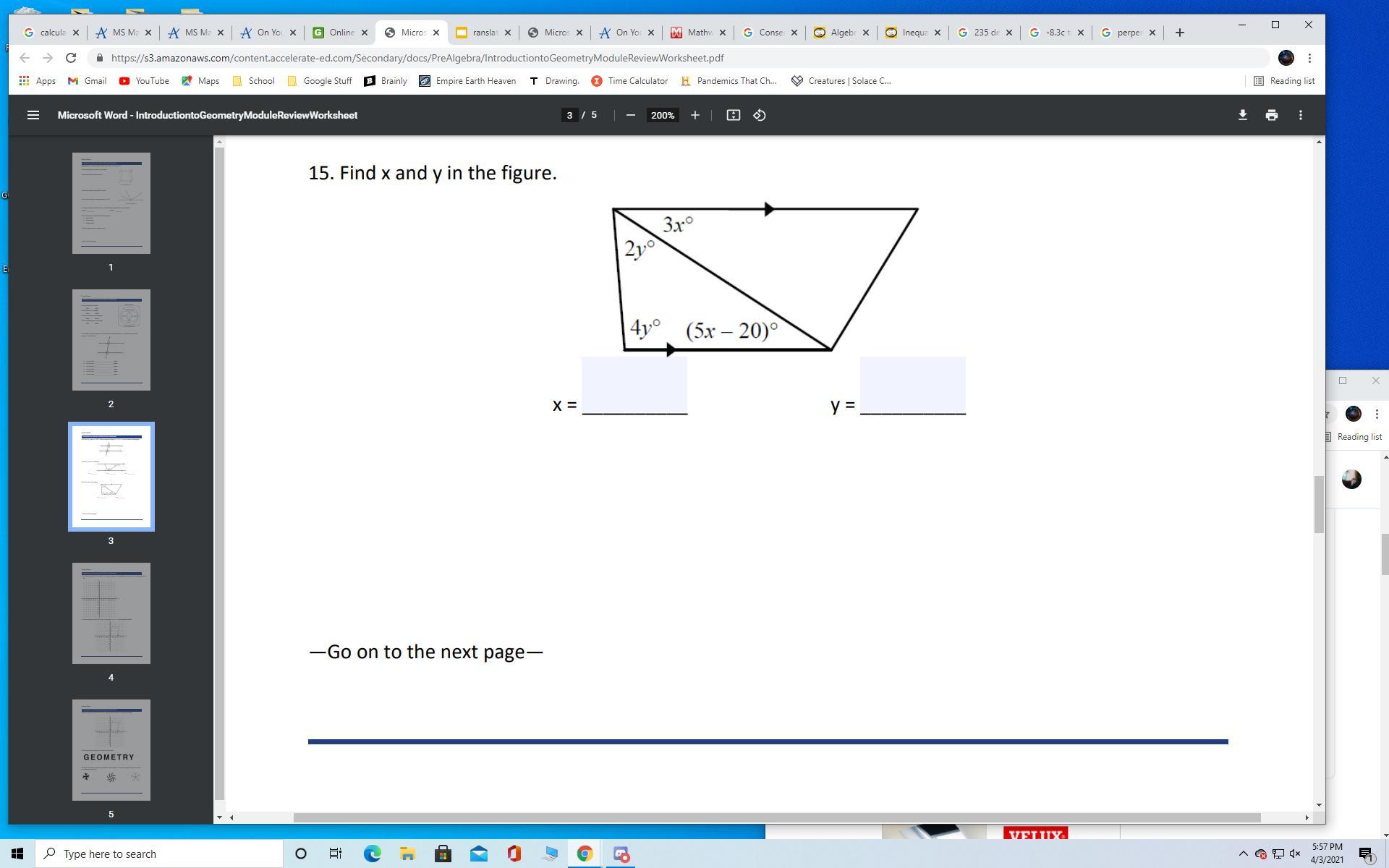Open the School bookmarks folder
Viewport: 1389px width, 868px height.
(253, 81)
